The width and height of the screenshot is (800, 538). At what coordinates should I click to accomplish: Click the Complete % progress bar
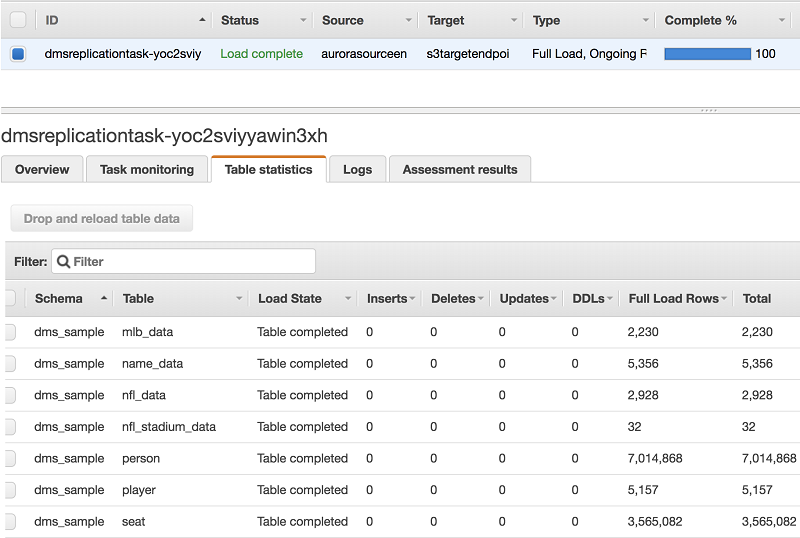click(x=707, y=54)
